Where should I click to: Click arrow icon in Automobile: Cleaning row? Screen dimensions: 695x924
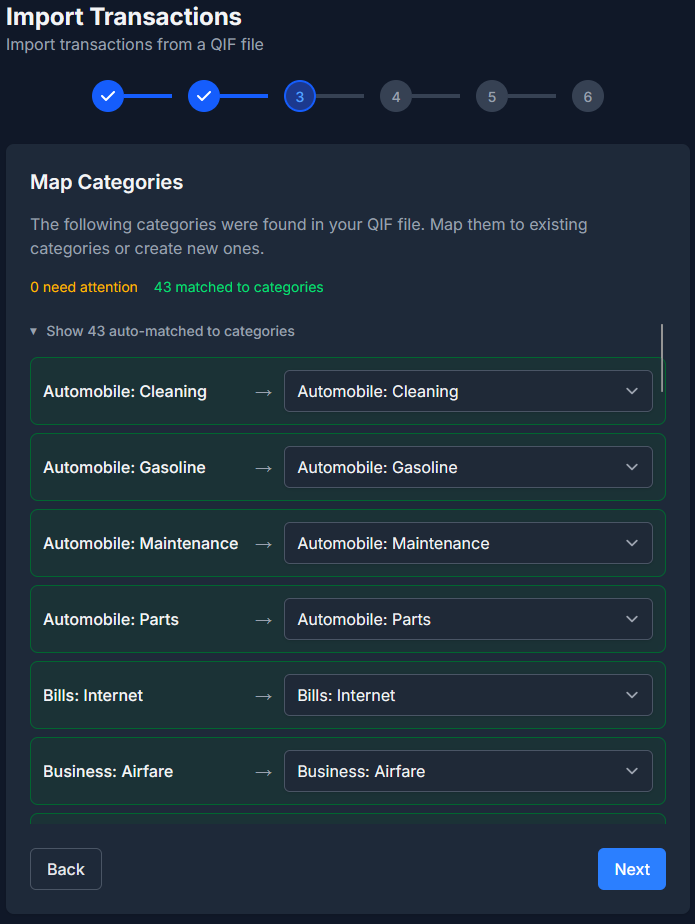pos(263,392)
